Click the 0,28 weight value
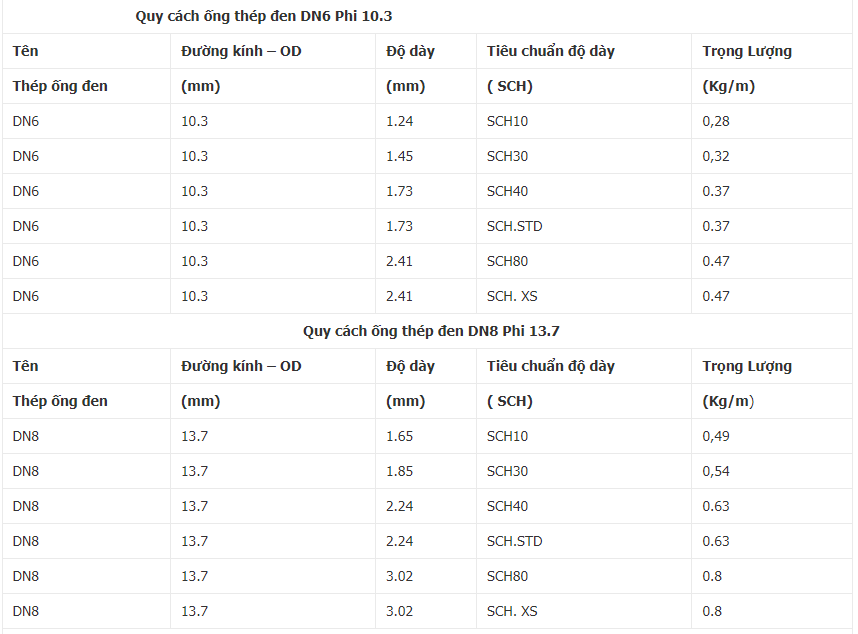858x634 pixels. 716,121
